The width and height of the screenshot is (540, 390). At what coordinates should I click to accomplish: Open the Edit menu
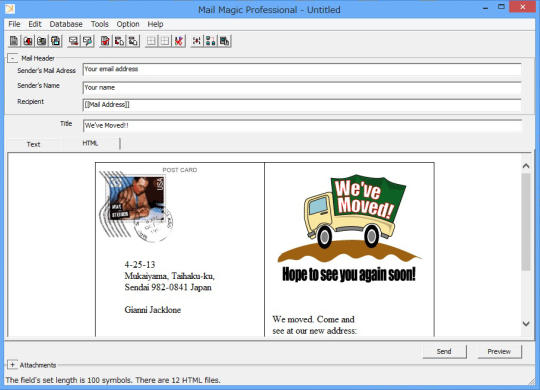coord(34,24)
